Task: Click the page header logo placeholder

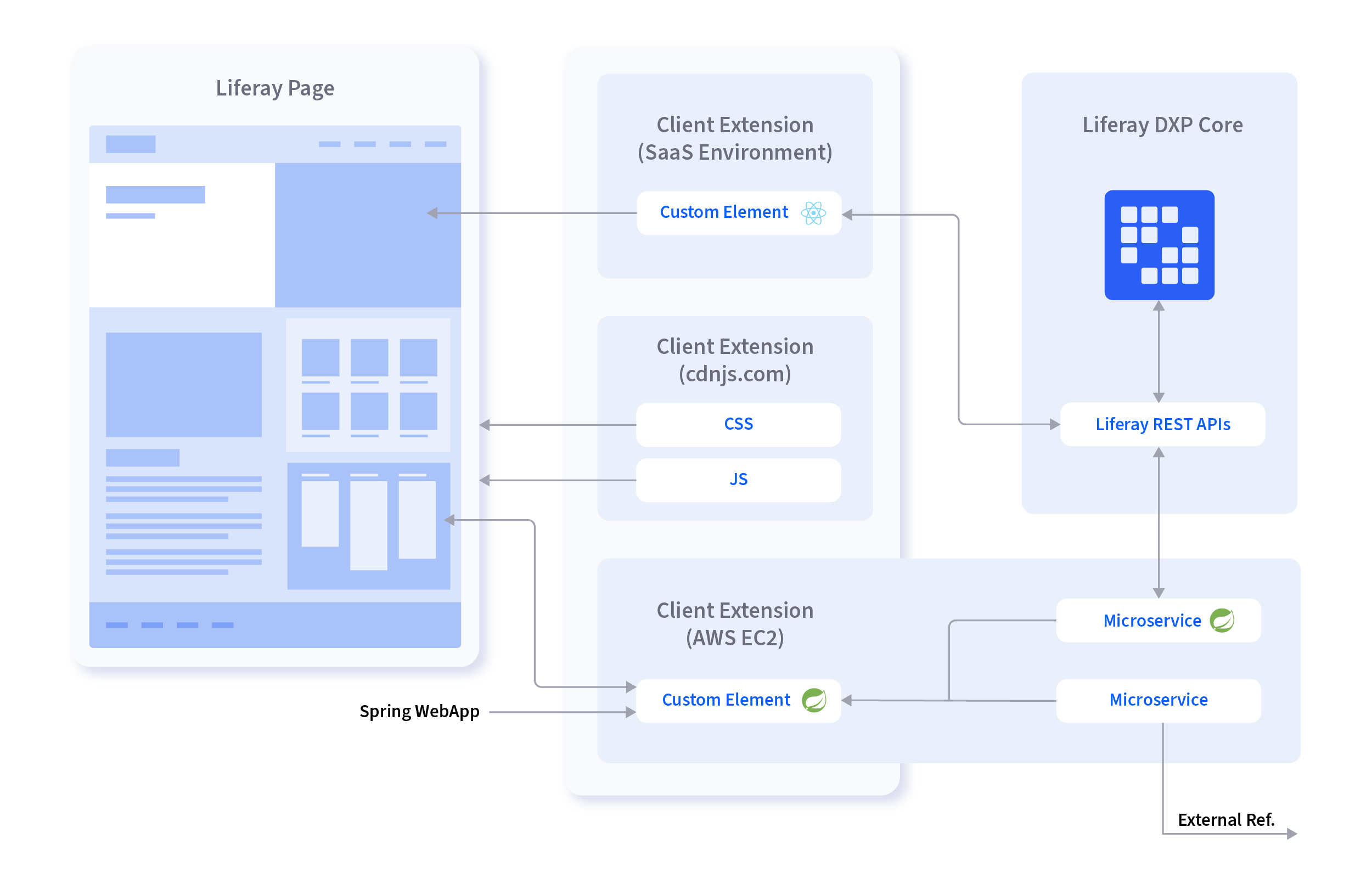Action: pos(131,144)
